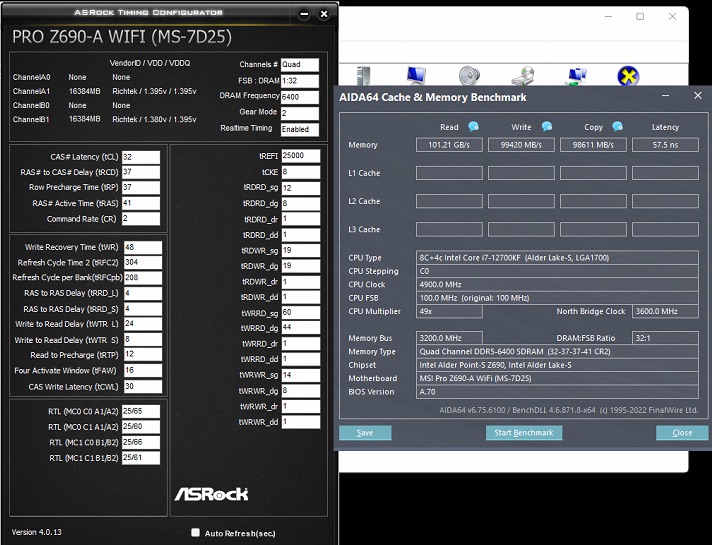Click the CAS# Latency (tCL) field
Screen dimensions: 712x545
(x=141, y=157)
